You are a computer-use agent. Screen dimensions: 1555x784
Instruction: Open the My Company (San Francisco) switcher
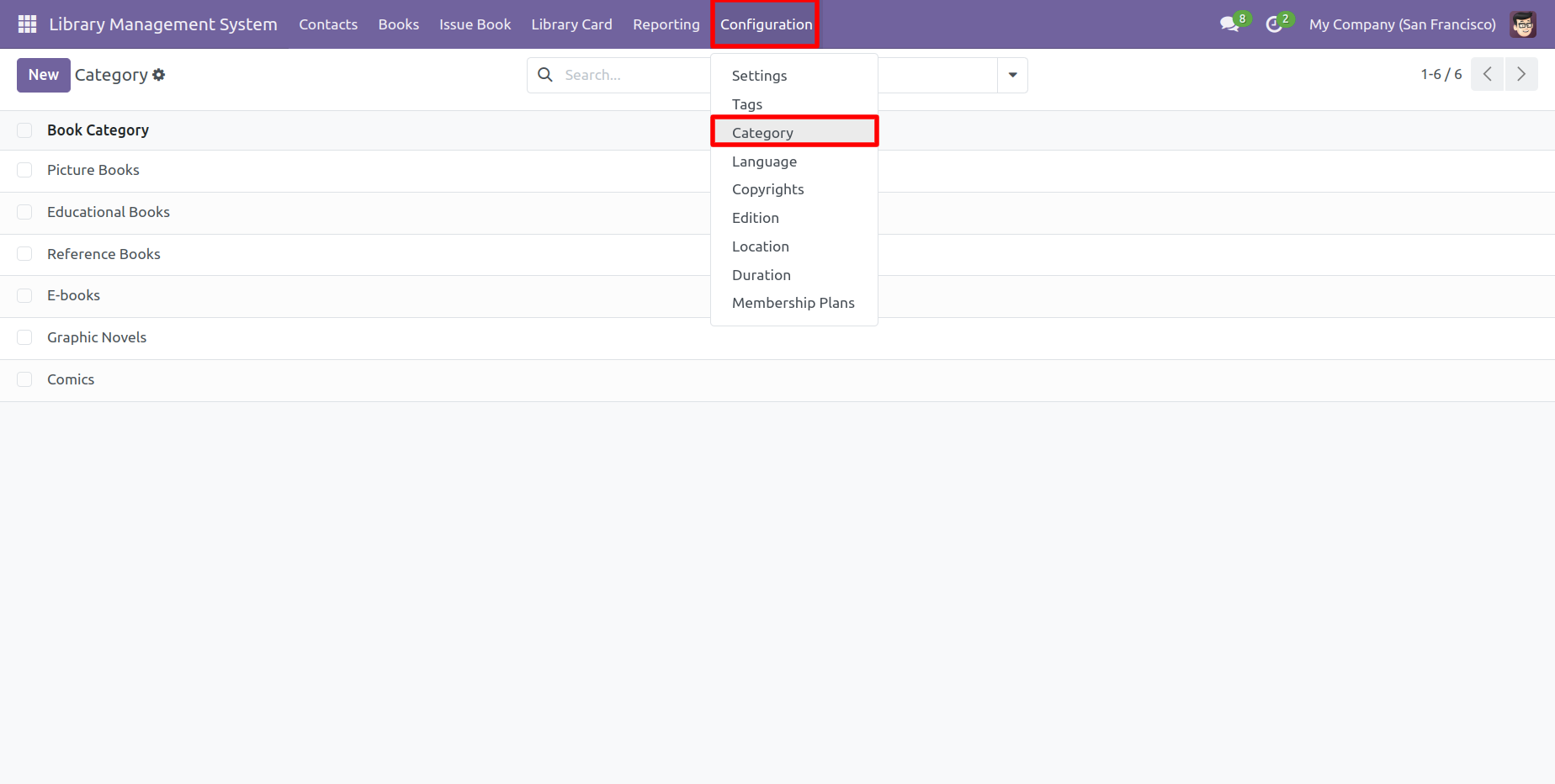(1402, 24)
